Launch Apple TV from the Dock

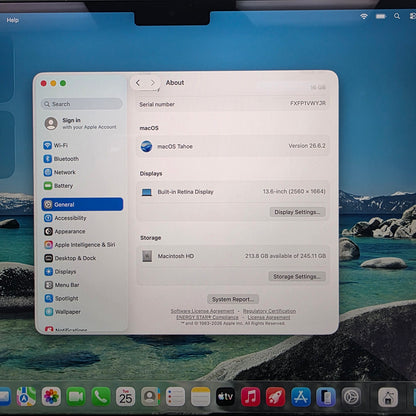225,397
